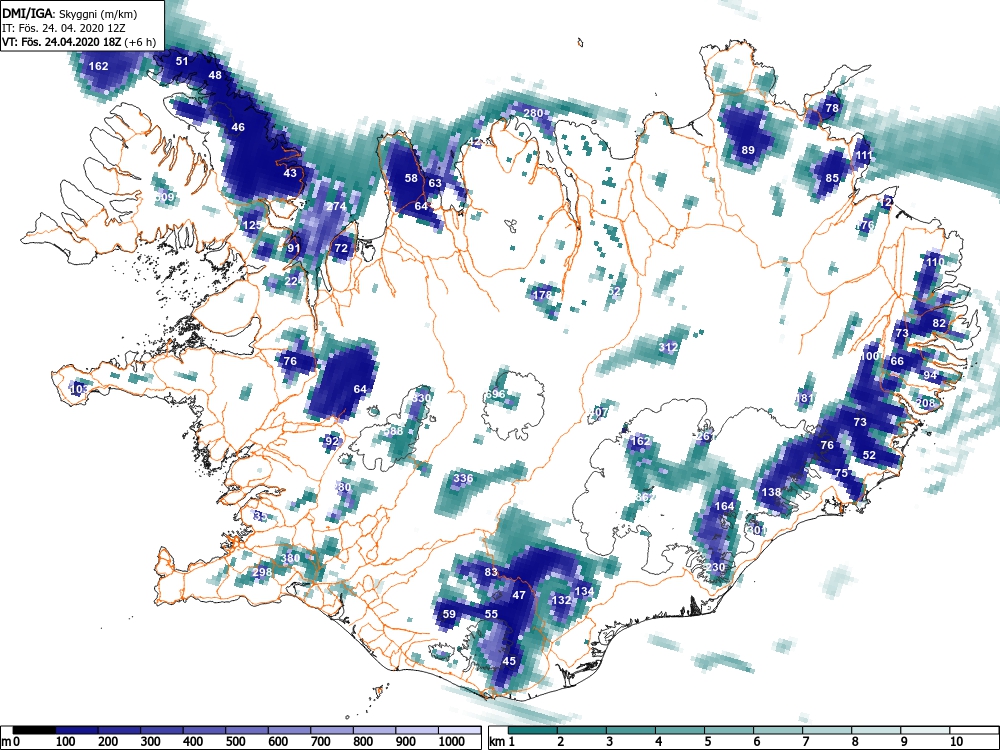This screenshot has height=750, width=1000.
Task: Click the visibility value 82 in the east
Action: [x=939, y=323]
